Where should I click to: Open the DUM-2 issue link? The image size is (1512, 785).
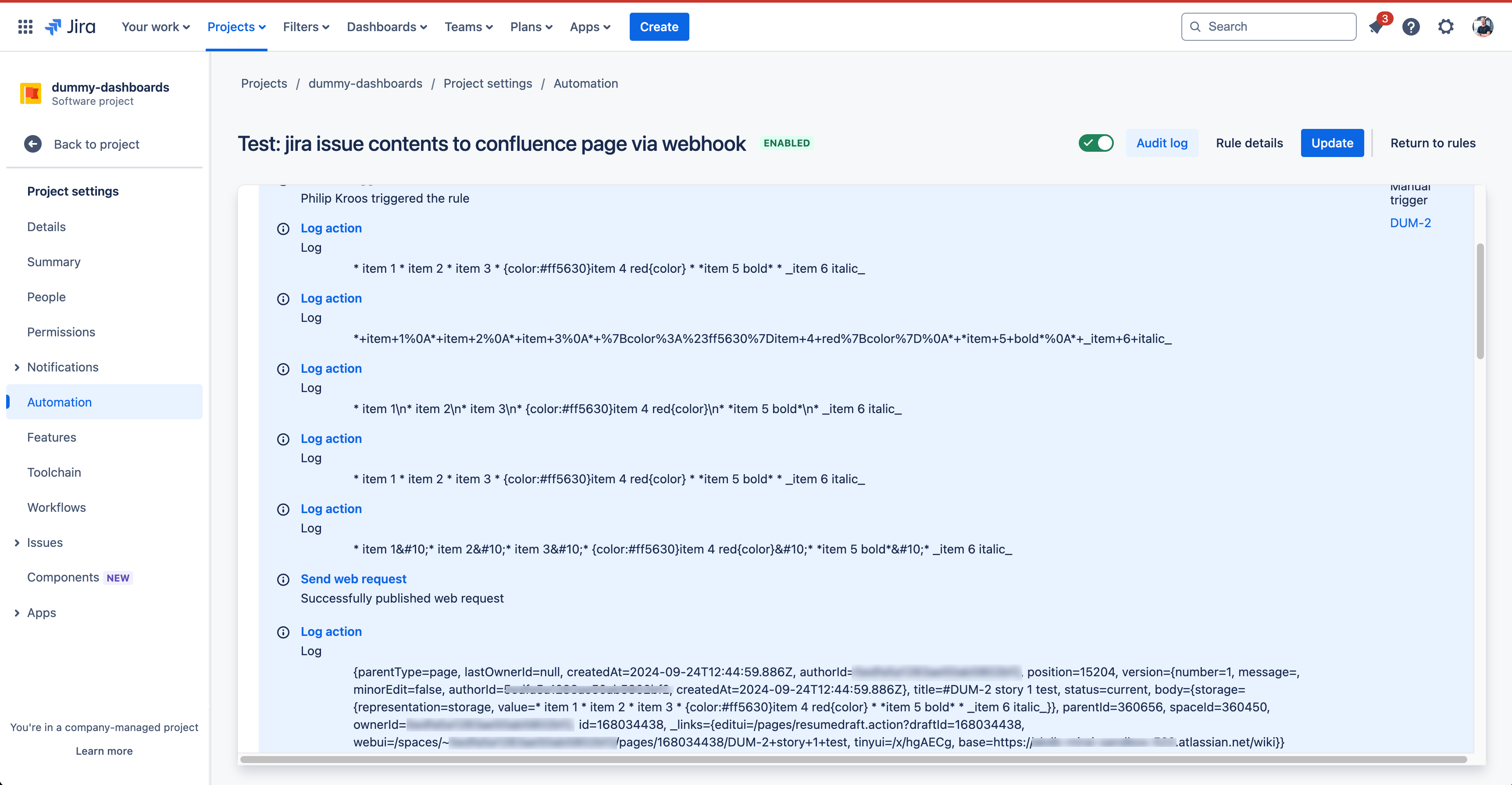(x=1410, y=223)
